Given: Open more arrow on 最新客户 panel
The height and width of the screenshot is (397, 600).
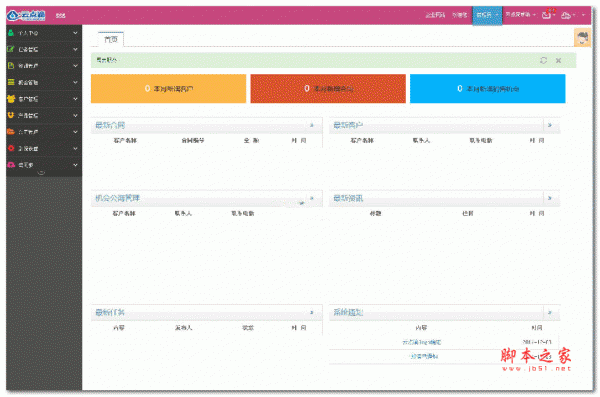Looking at the screenshot, I should pyautogui.click(x=550, y=125).
